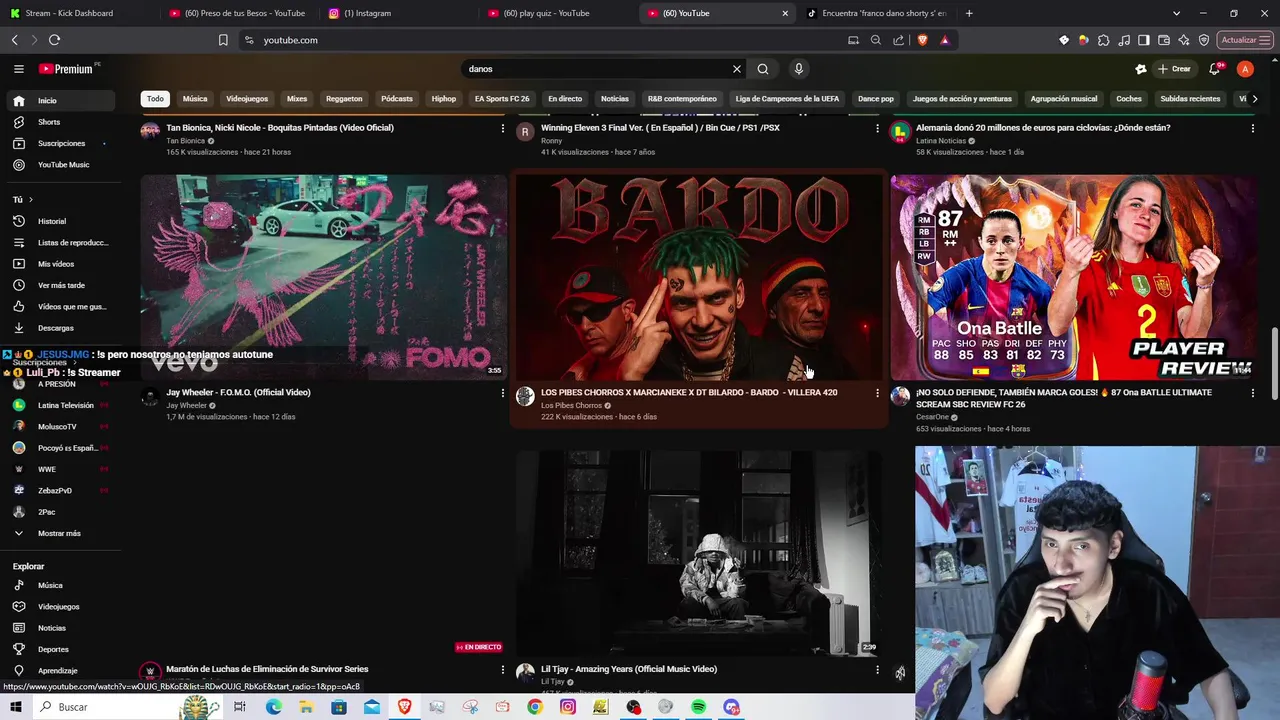This screenshot has width=1280, height=720.
Task: Switch to the Instagram tab
Action: (400, 13)
